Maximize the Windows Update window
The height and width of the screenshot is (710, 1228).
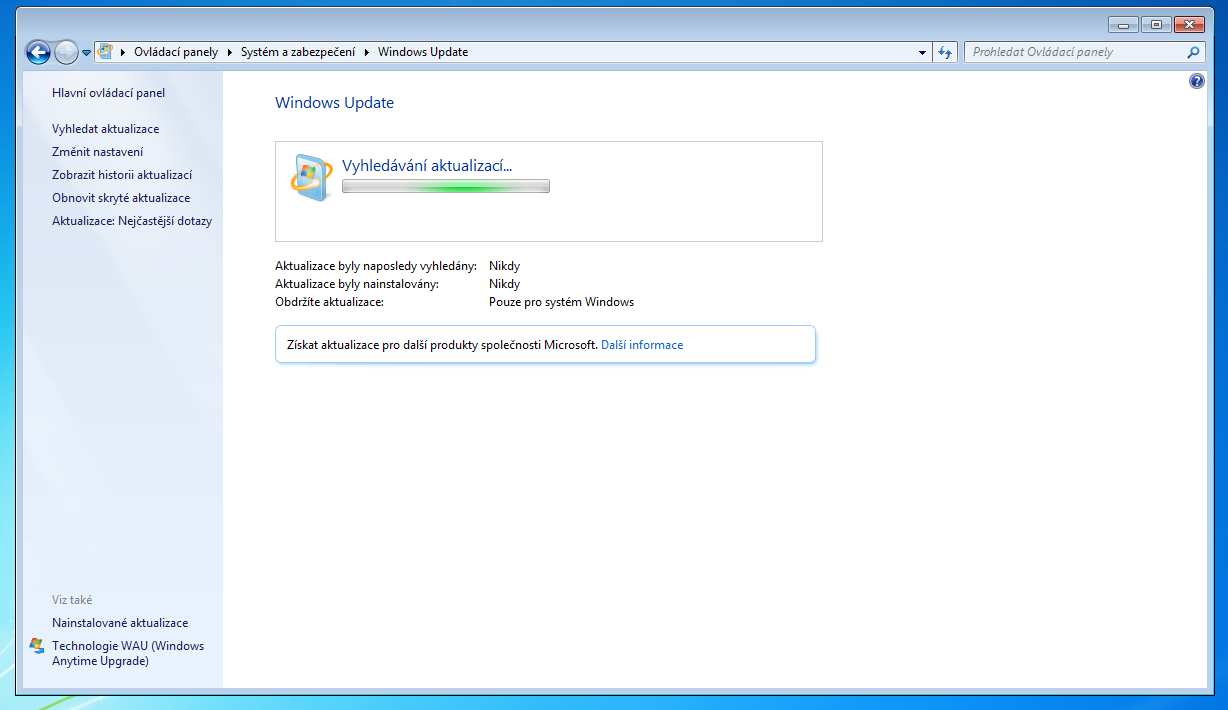coord(1156,24)
